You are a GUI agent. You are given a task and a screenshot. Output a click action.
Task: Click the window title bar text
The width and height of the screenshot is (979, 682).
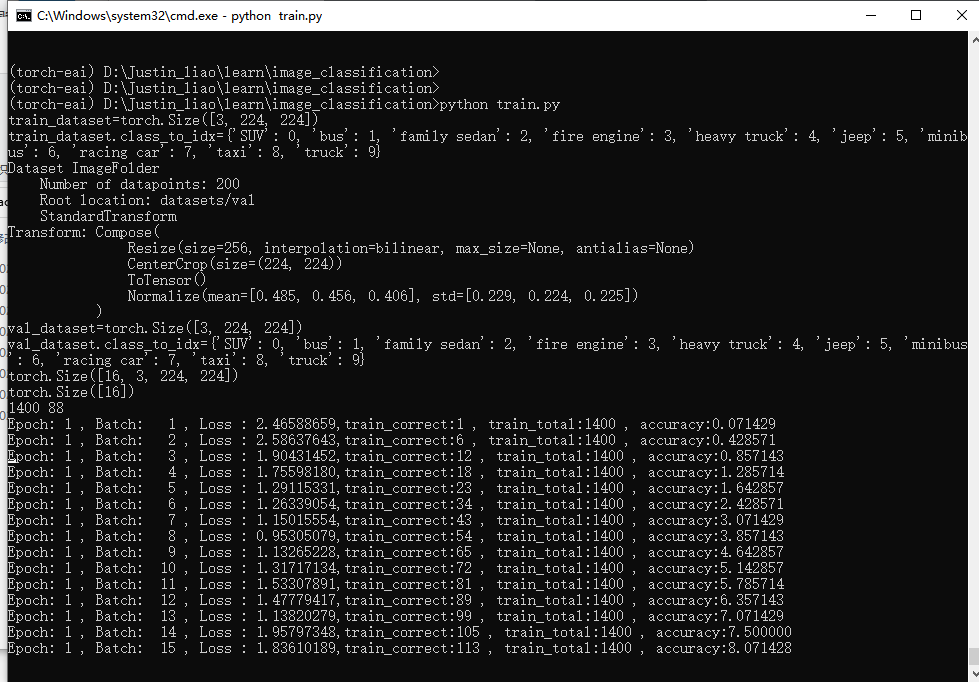tap(180, 16)
